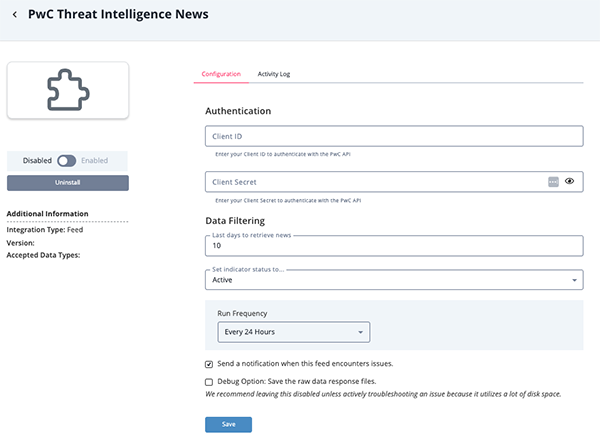Click the Accepted Data Types: label
The height and width of the screenshot is (439, 600).
pos(43,255)
